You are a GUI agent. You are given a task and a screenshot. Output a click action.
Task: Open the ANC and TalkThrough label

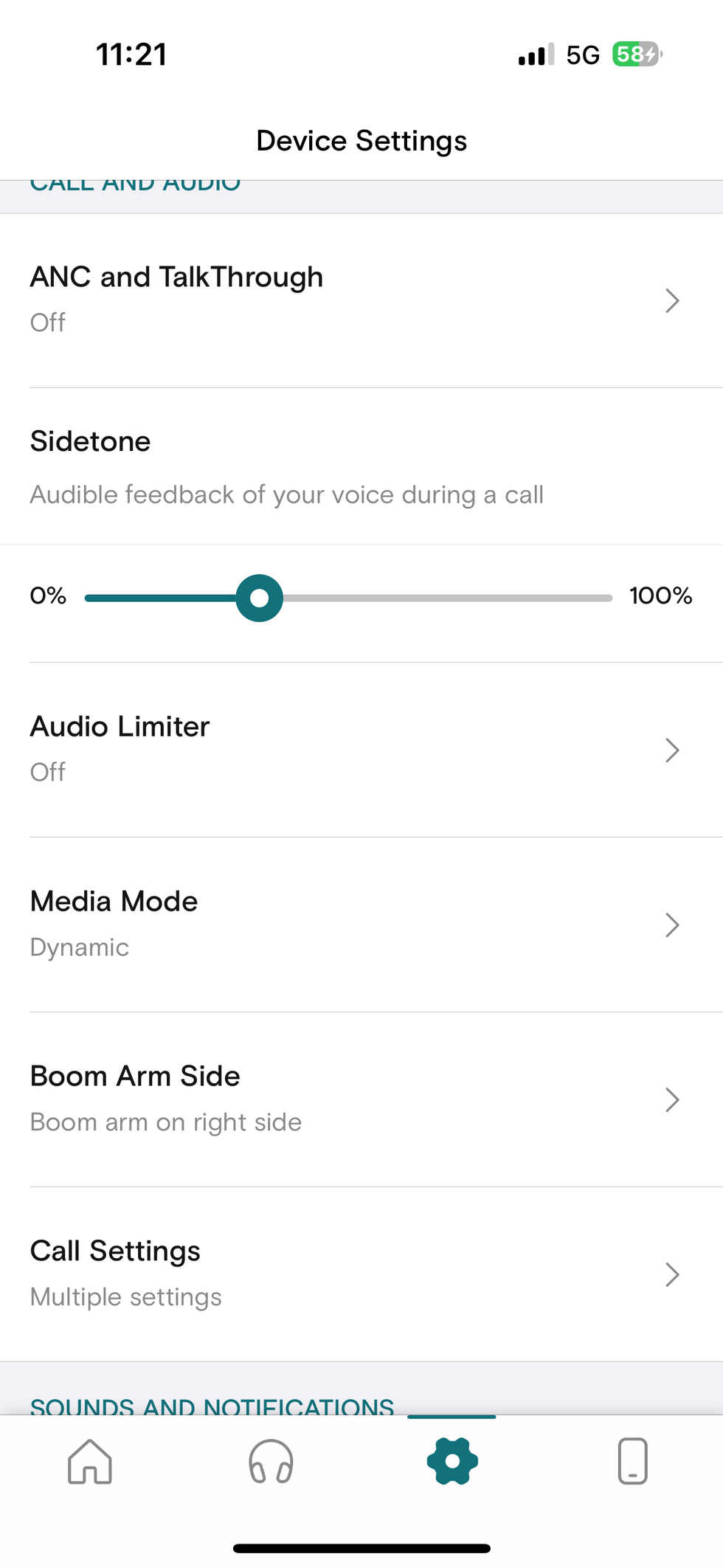[x=177, y=277]
